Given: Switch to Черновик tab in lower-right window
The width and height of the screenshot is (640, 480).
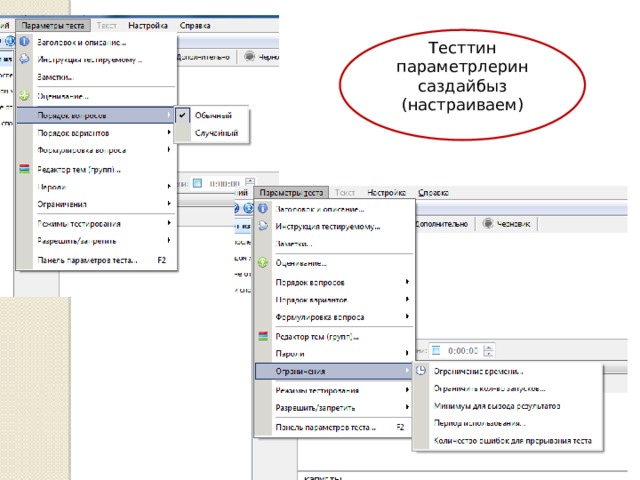Looking at the screenshot, I should point(507,224).
